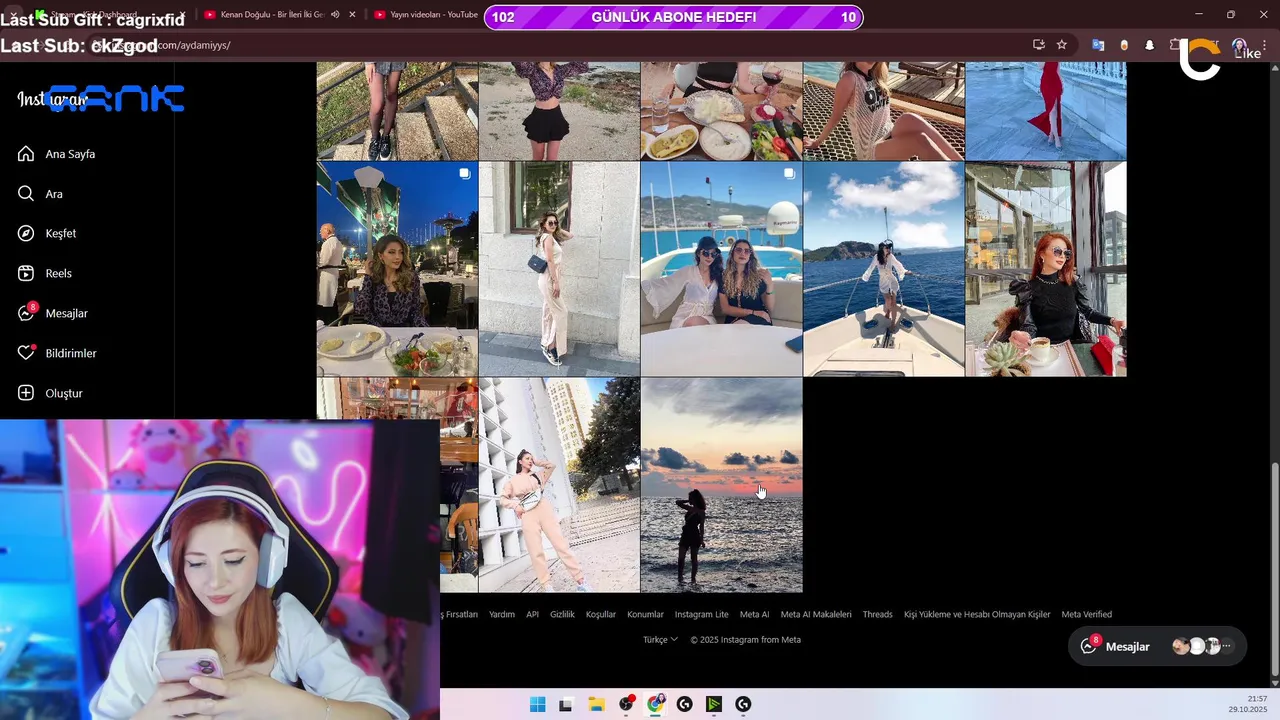This screenshot has height=720, width=1280.
Task: Close the Kenan Doğulu tab
Action: 352,15
